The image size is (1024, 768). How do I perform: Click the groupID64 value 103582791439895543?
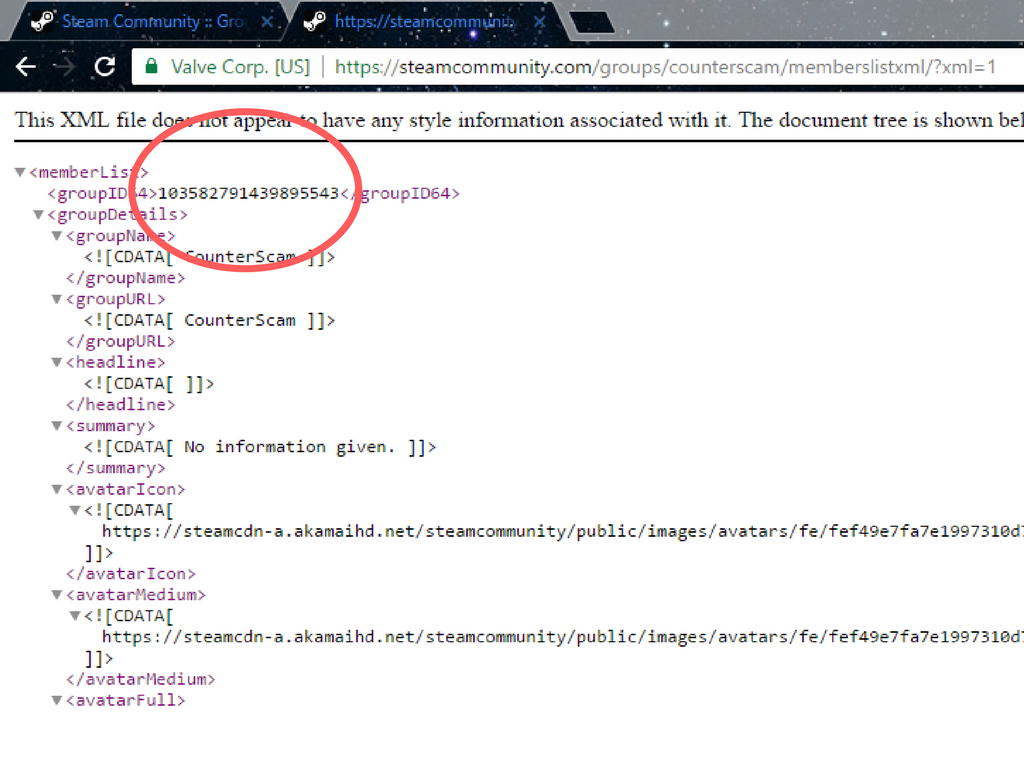tap(248, 193)
